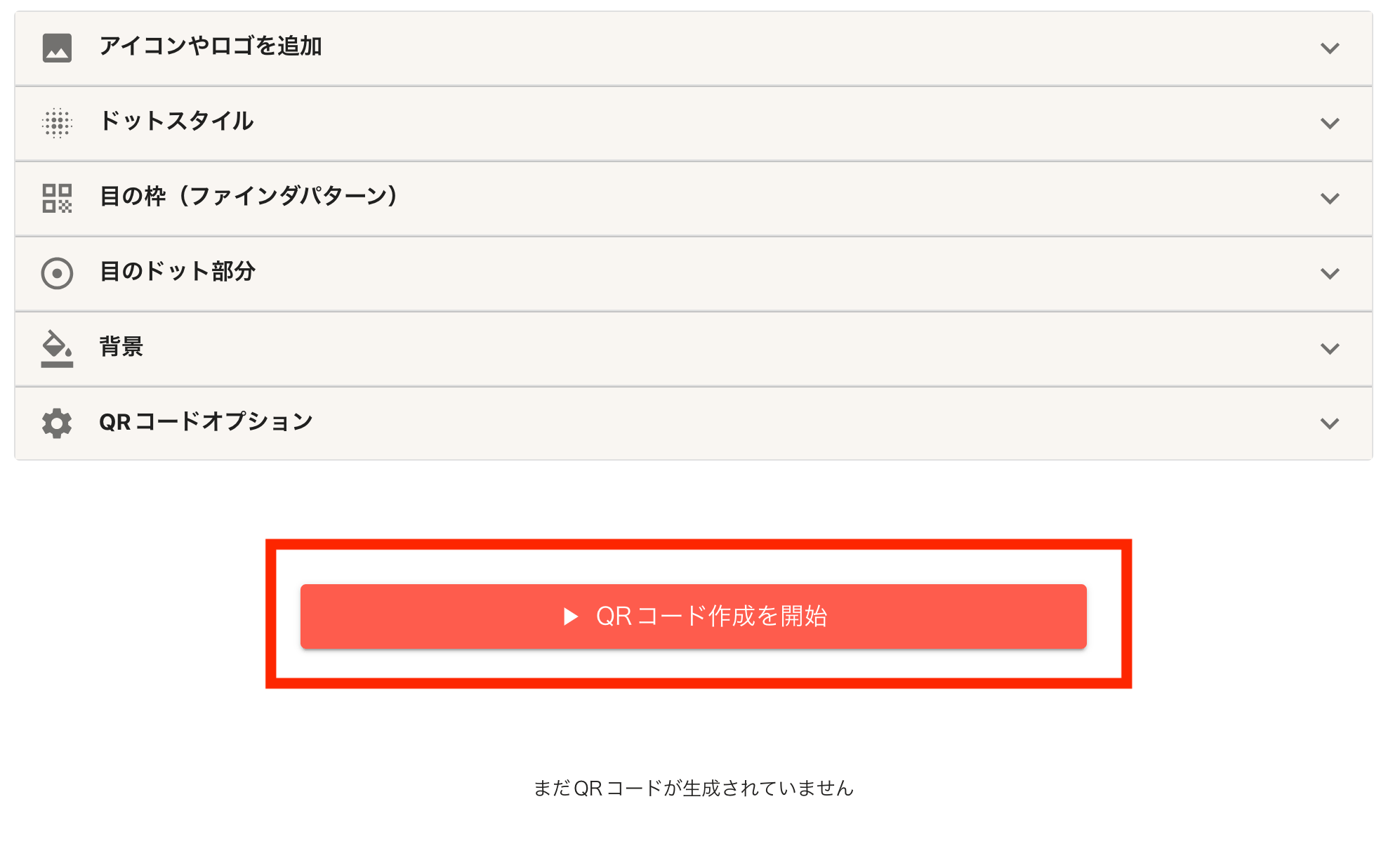This screenshot has height=851, width=1400.
Task: Click the target icon beside 目のドット部分
Action: pyautogui.click(x=56, y=273)
